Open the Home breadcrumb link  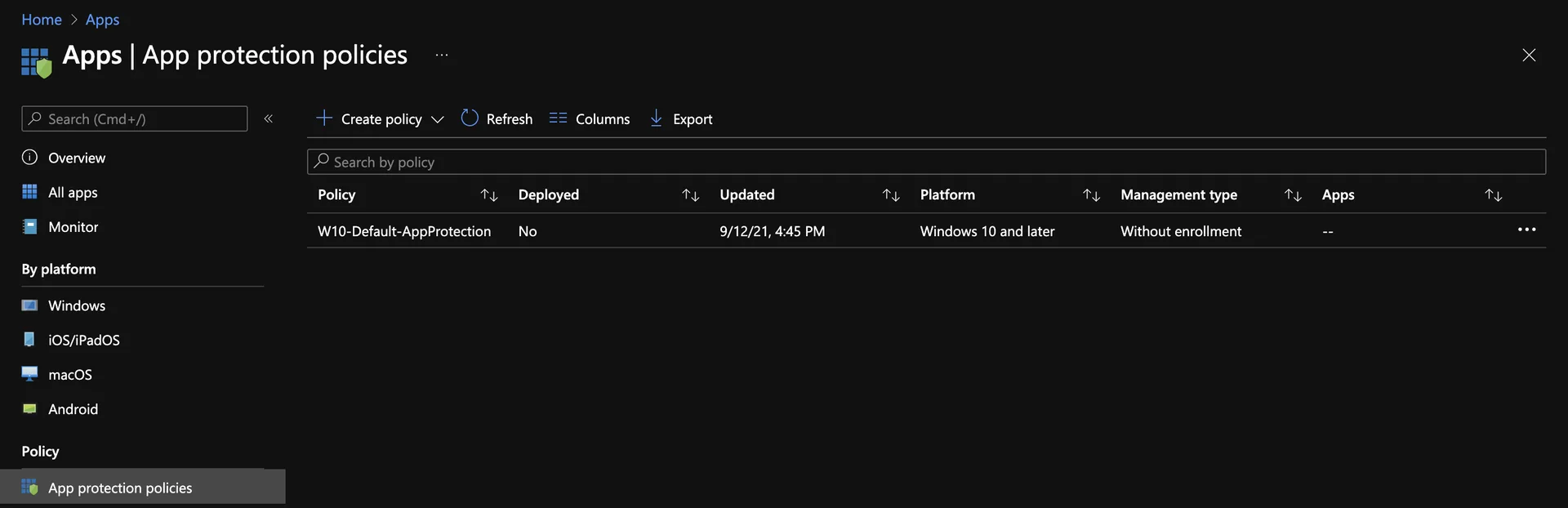(x=42, y=20)
